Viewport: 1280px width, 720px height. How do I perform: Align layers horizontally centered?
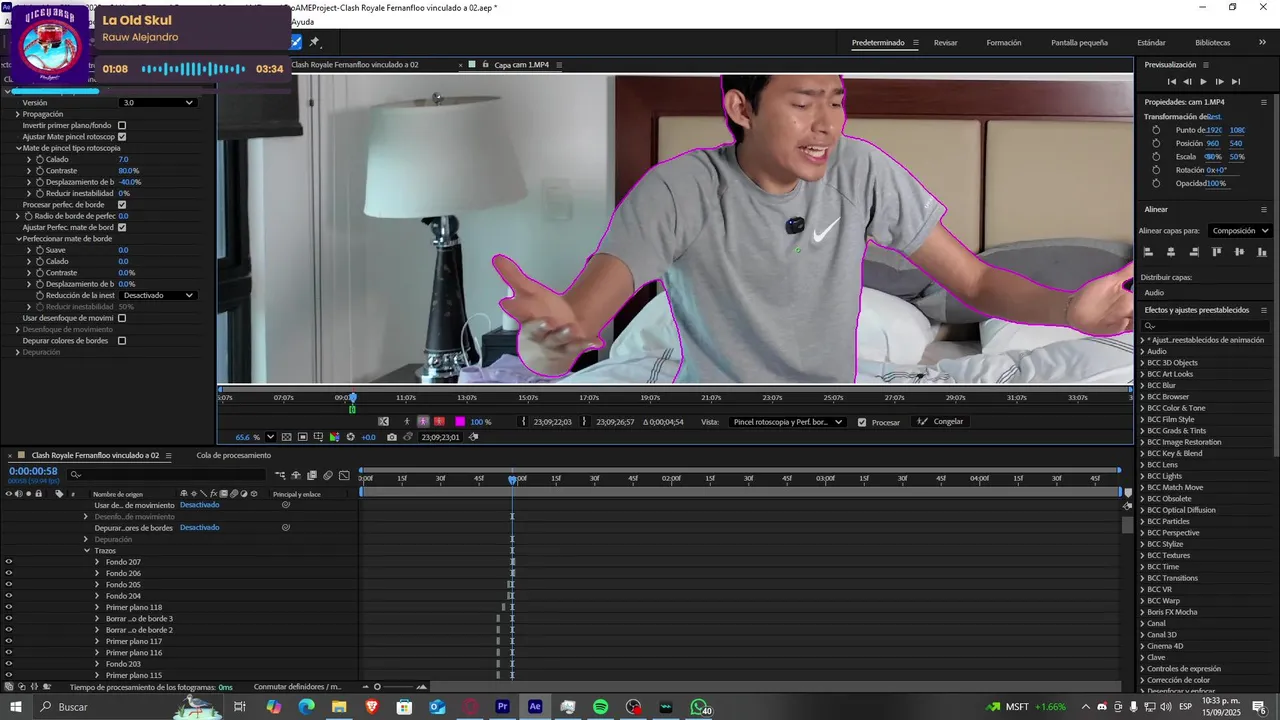[1171, 252]
